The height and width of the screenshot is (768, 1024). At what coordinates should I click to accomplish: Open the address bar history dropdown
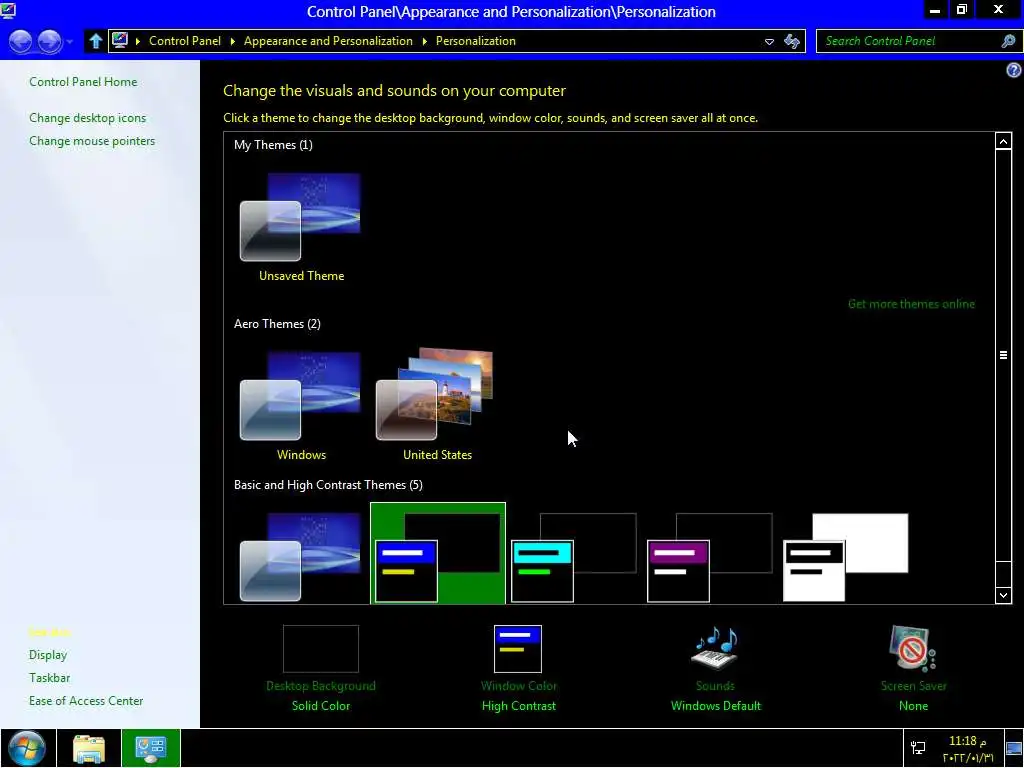(769, 41)
